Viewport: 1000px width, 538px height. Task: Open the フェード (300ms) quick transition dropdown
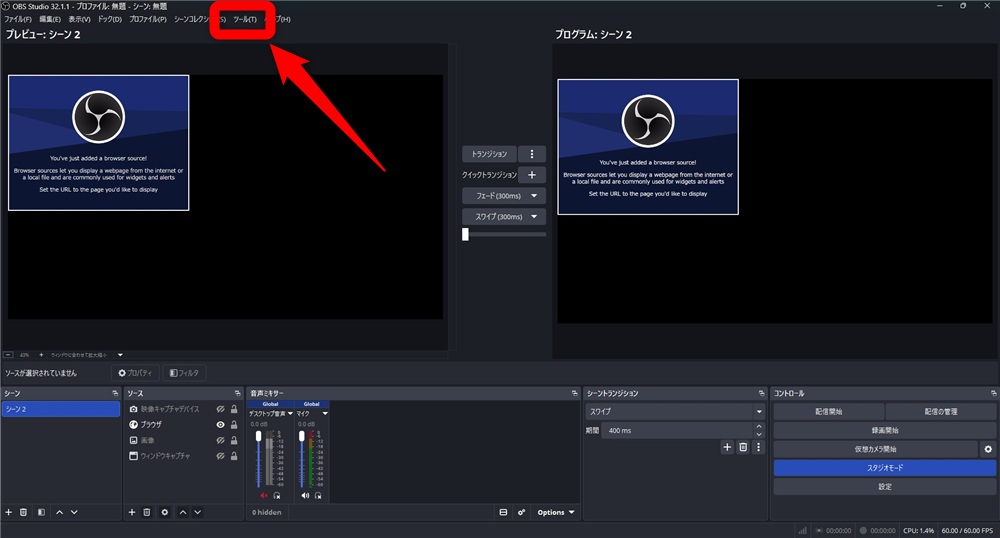click(x=504, y=196)
